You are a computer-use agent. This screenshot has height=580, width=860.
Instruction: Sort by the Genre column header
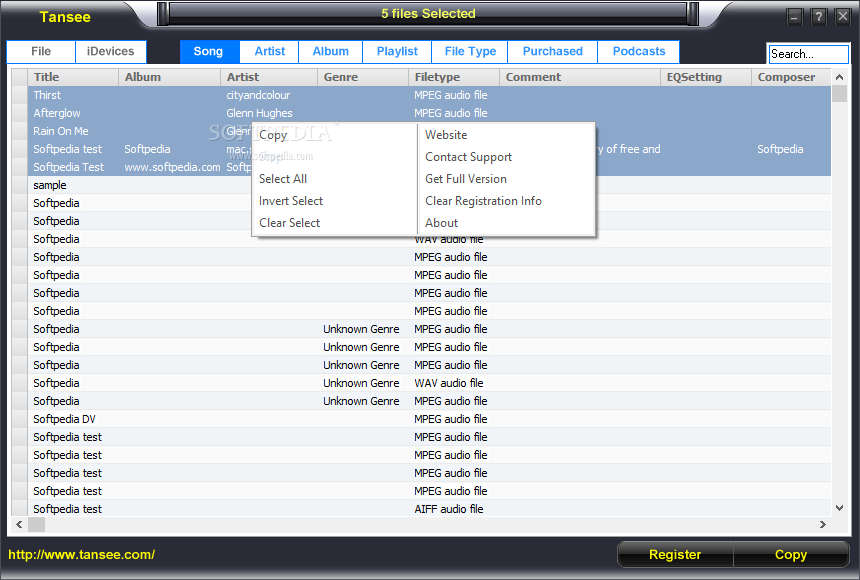click(363, 77)
